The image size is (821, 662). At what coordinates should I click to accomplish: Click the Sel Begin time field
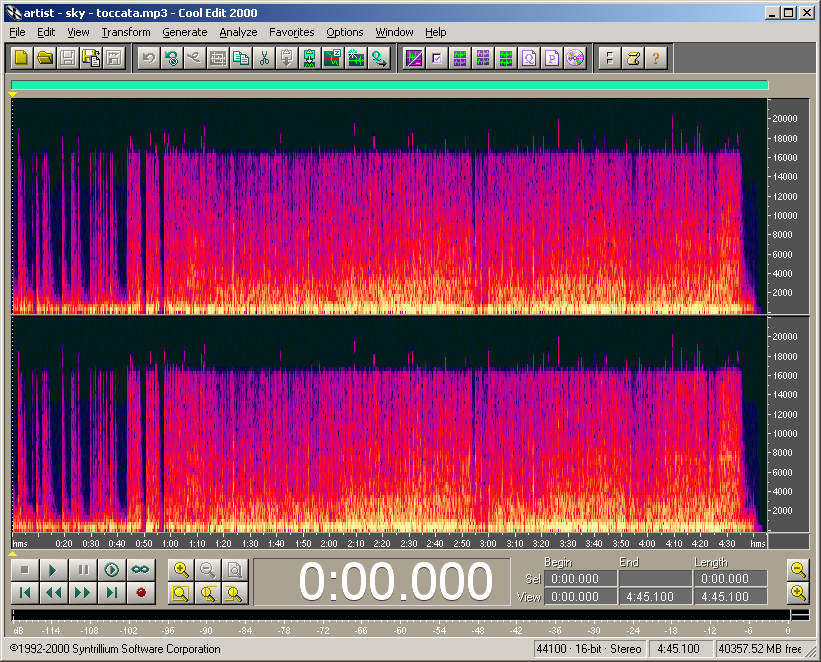pyautogui.click(x=579, y=579)
